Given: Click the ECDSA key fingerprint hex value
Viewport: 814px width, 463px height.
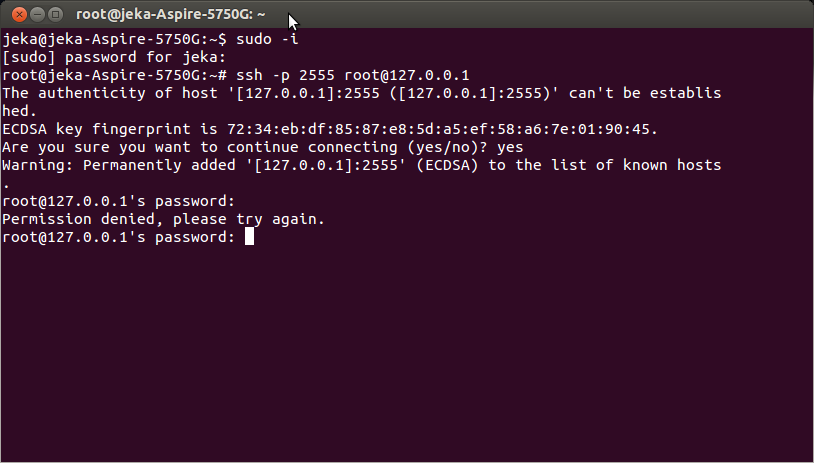Looking at the screenshot, I should tap(442, 129).
